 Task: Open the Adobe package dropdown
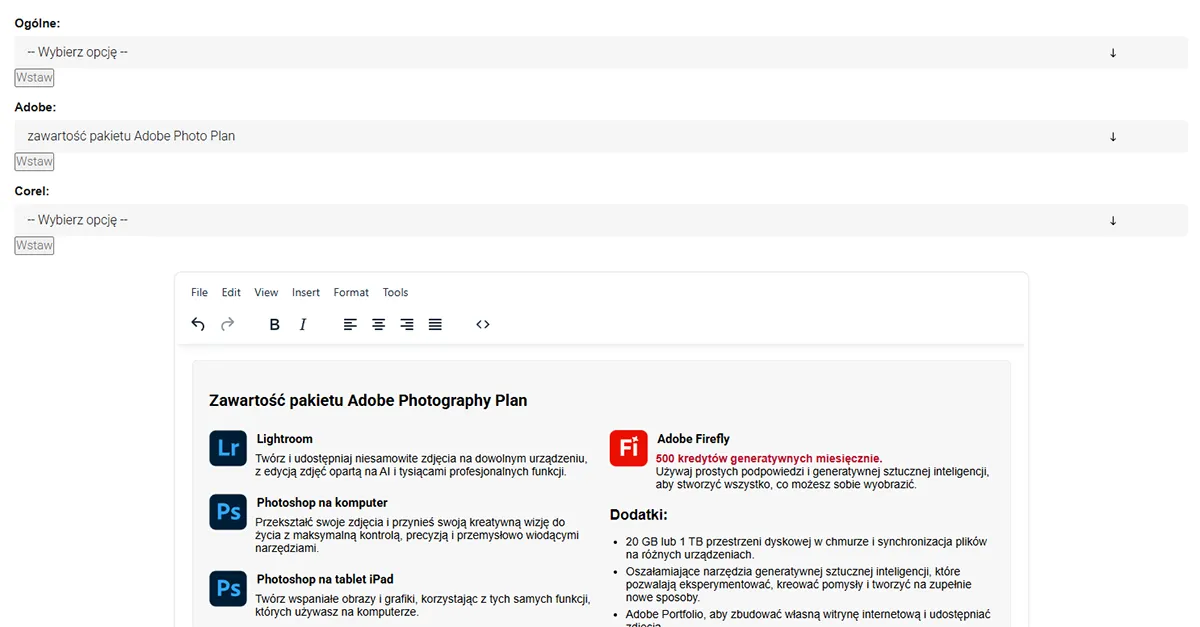click(x=601, y=136)
